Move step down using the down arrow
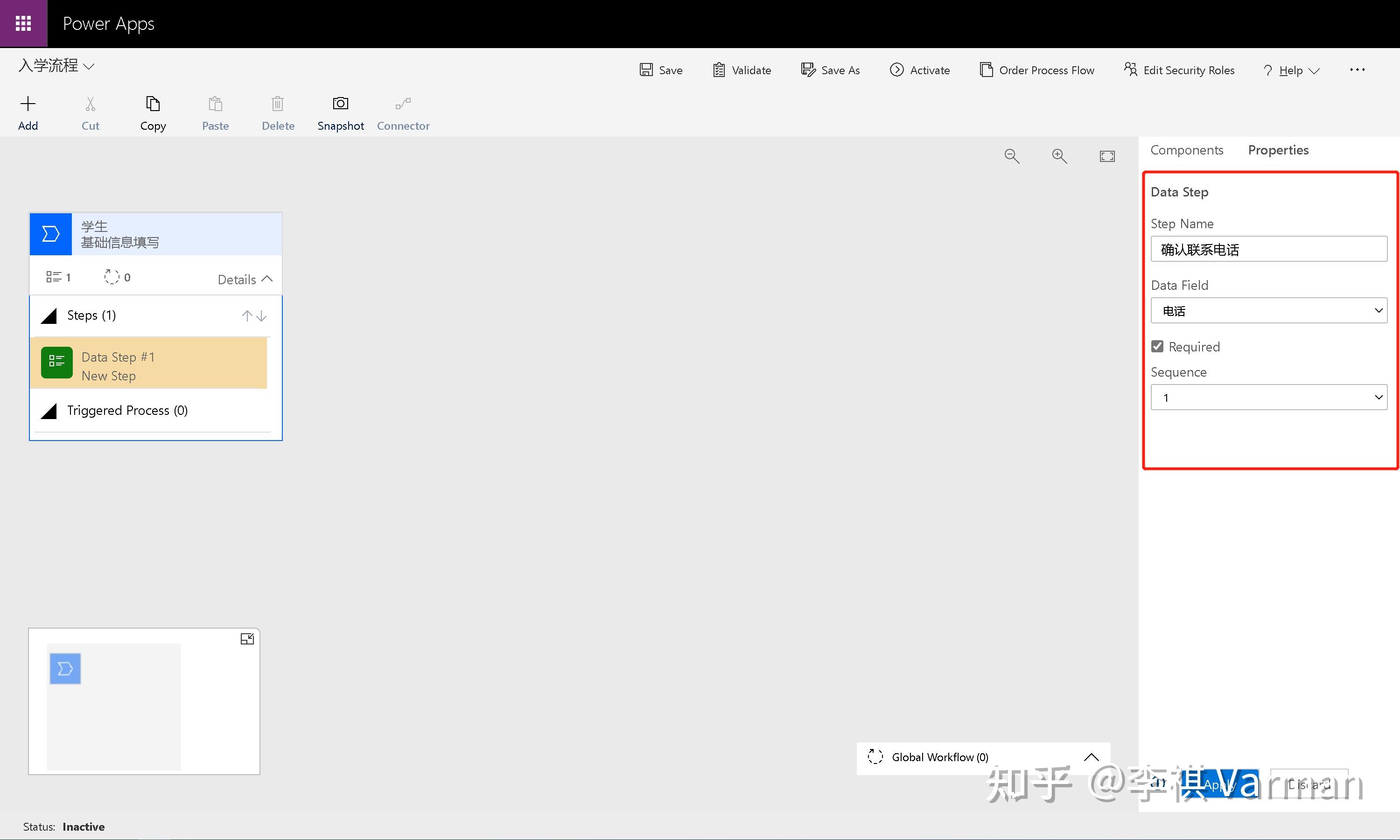The width and height of the screenshot is (1400, 840). point(261,315)
